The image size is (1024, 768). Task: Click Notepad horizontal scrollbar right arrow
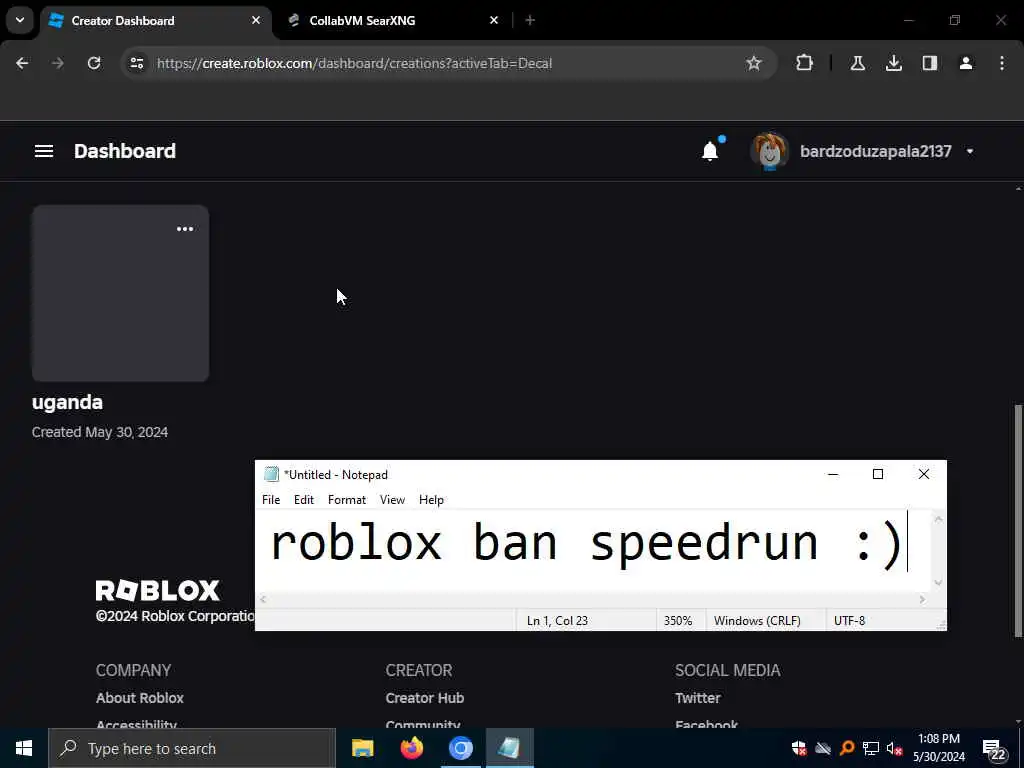tap(922, 599)
